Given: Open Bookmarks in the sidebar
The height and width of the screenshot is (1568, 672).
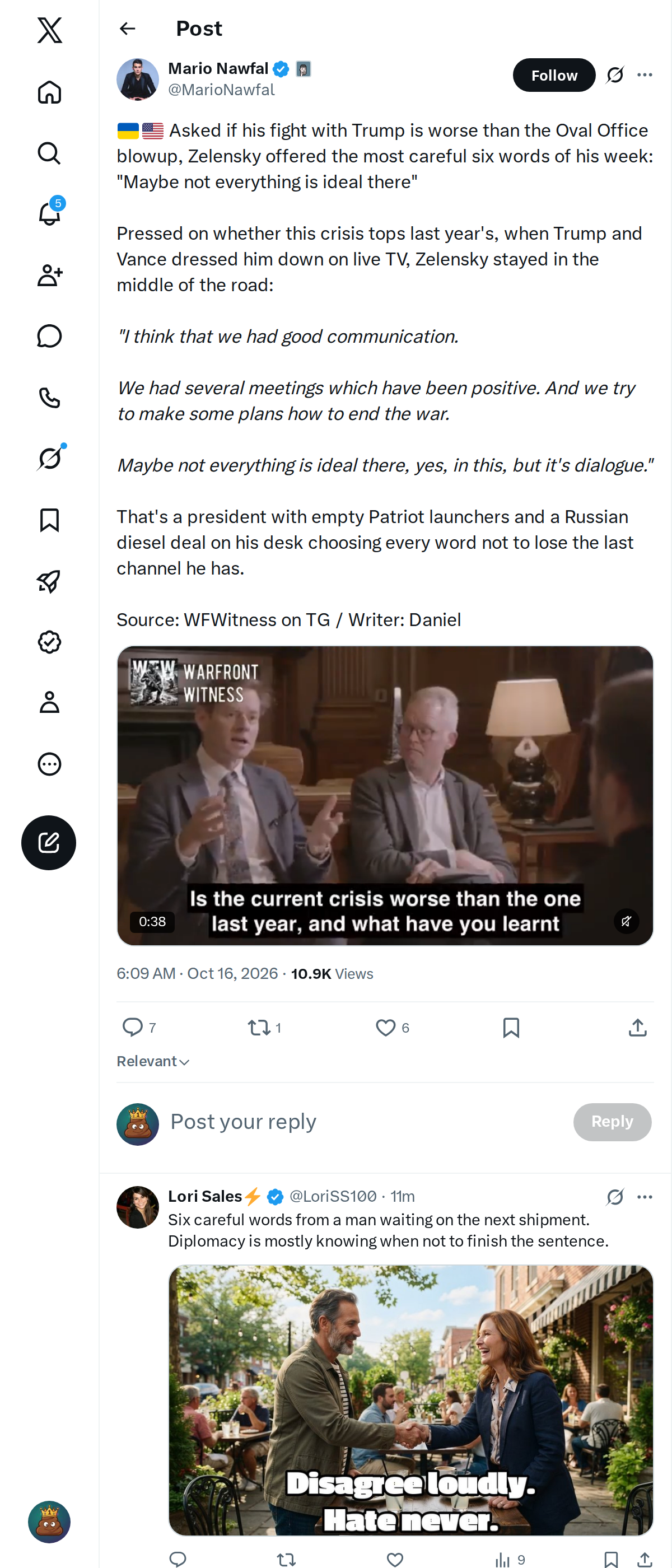Looking at the screenshot, I should (x=49, y=520).
